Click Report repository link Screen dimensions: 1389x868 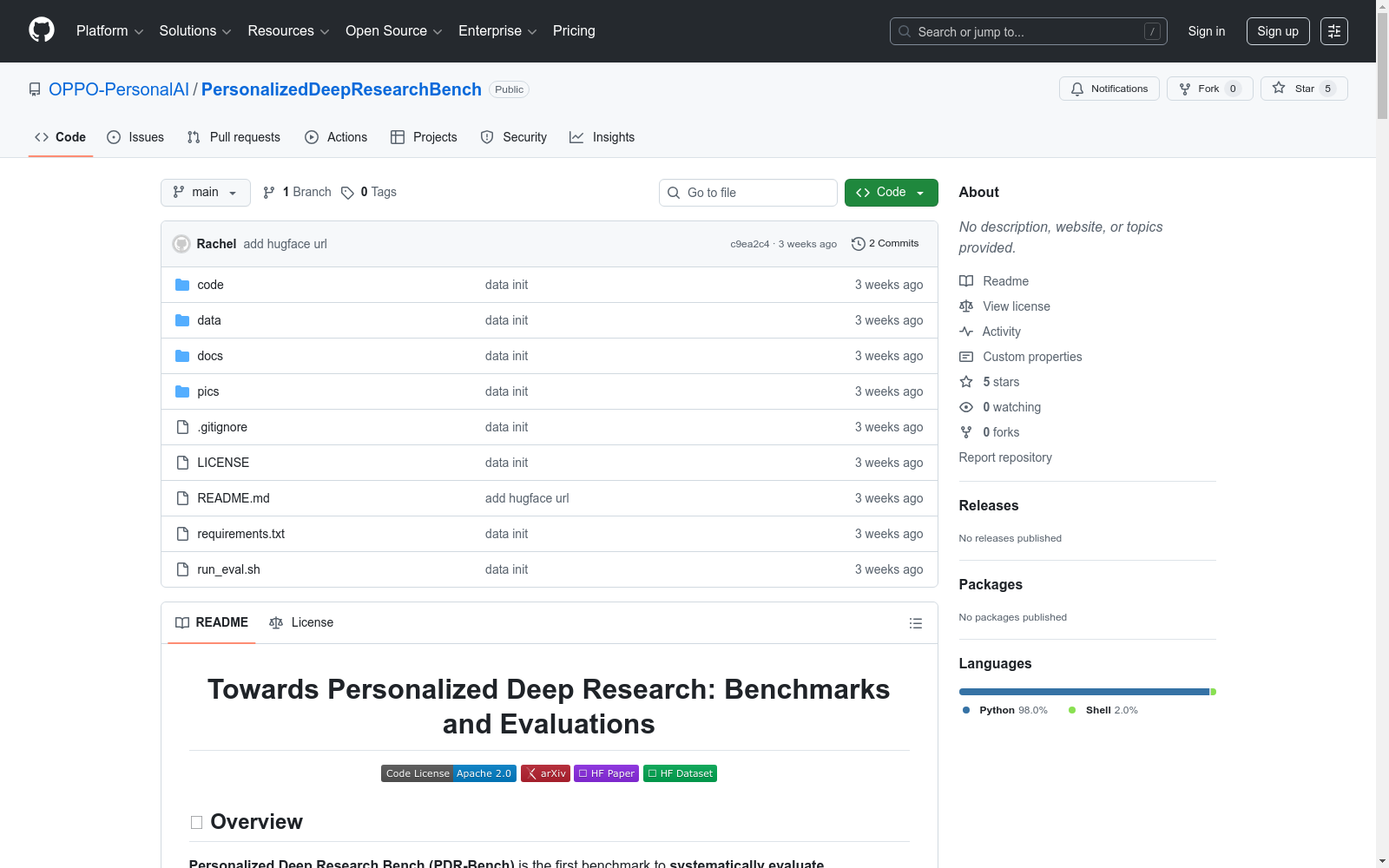pos(1005,457)
